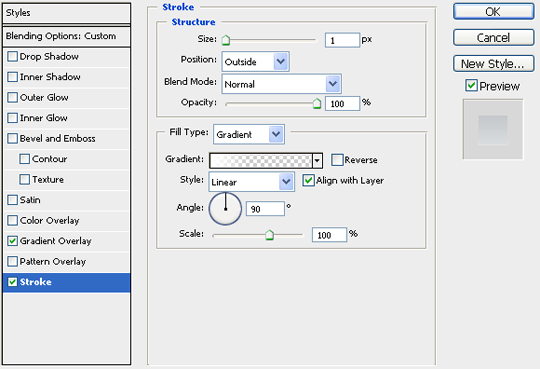Click the gradient preview bar
This screenshot has width=540, height=369.
pyautogui.click(x=261, y=161)
